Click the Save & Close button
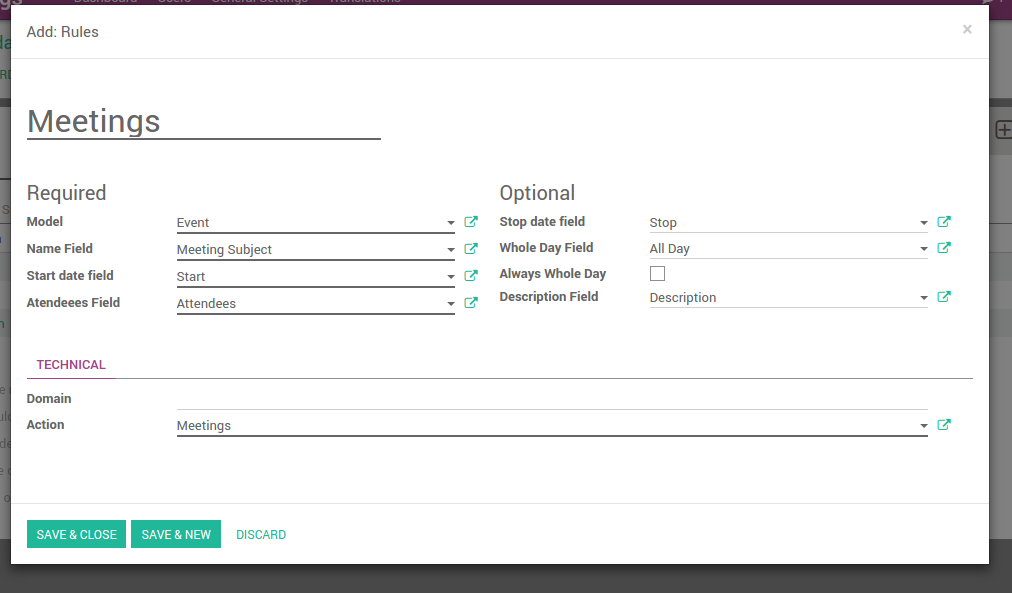The height and width of the screenshot is (593, 1012). click(x=77, y=535)
